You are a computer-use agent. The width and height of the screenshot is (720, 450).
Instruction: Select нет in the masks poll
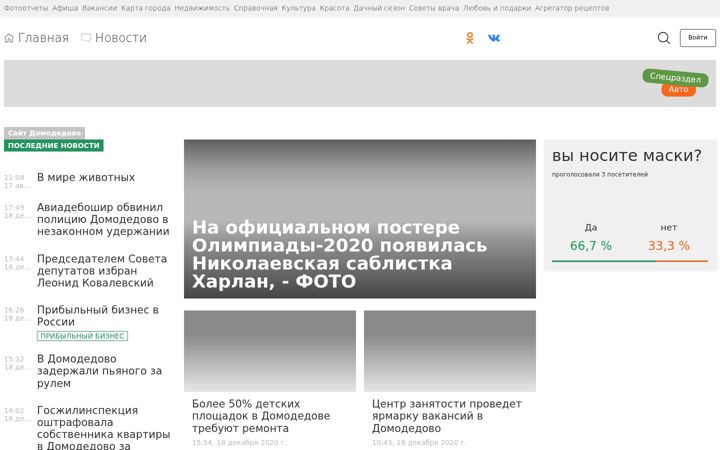[669, 227]
